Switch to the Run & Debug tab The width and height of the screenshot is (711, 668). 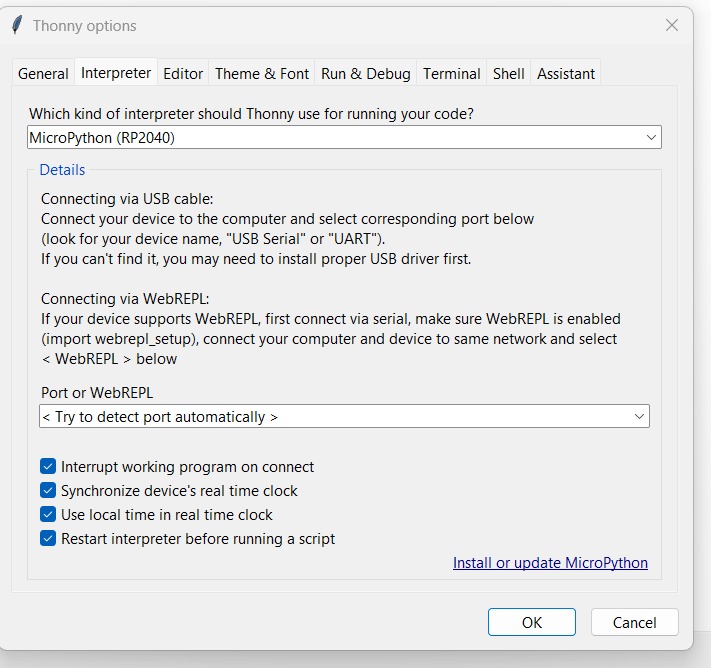click(365, 74)
